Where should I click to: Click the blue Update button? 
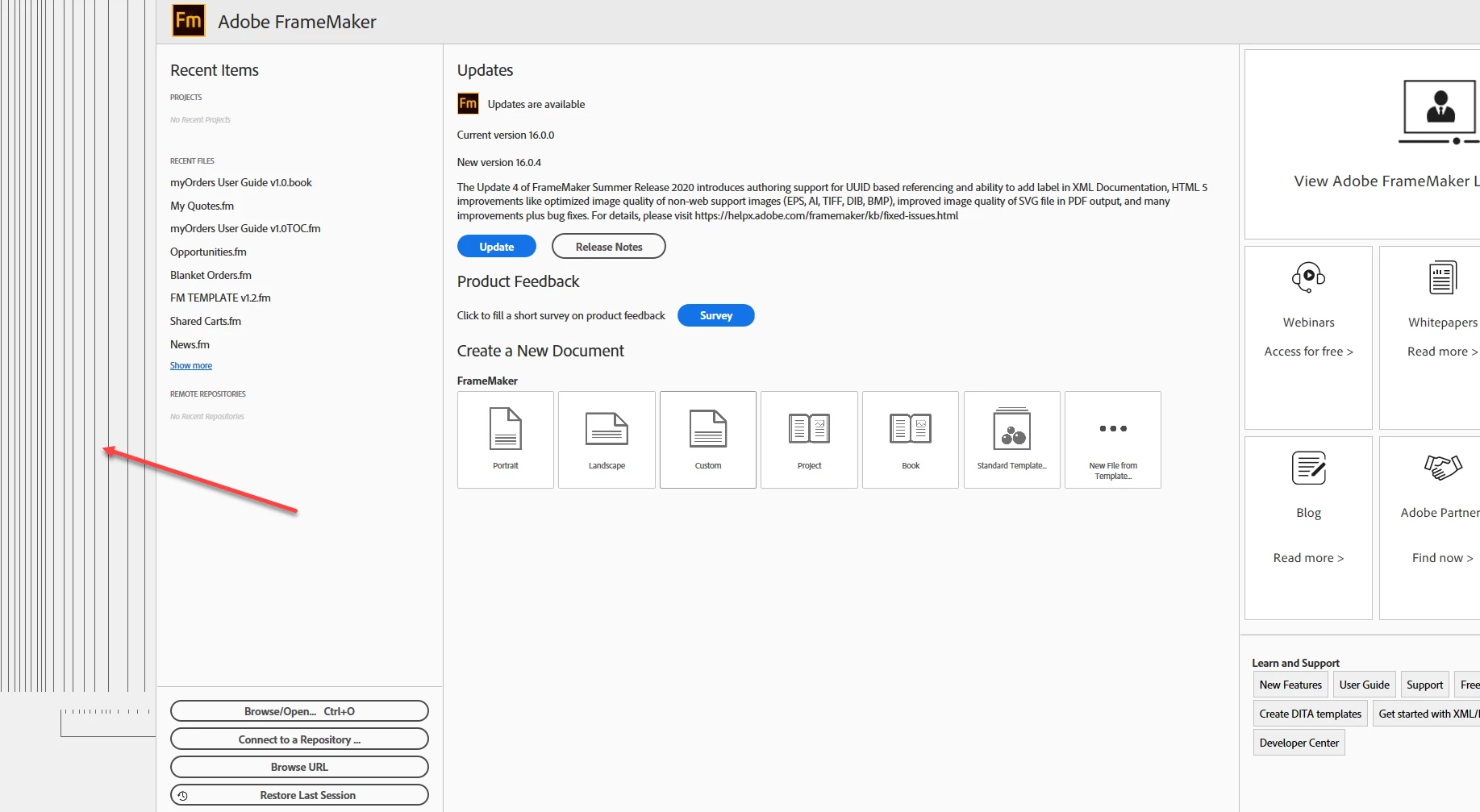click(497, 247)
